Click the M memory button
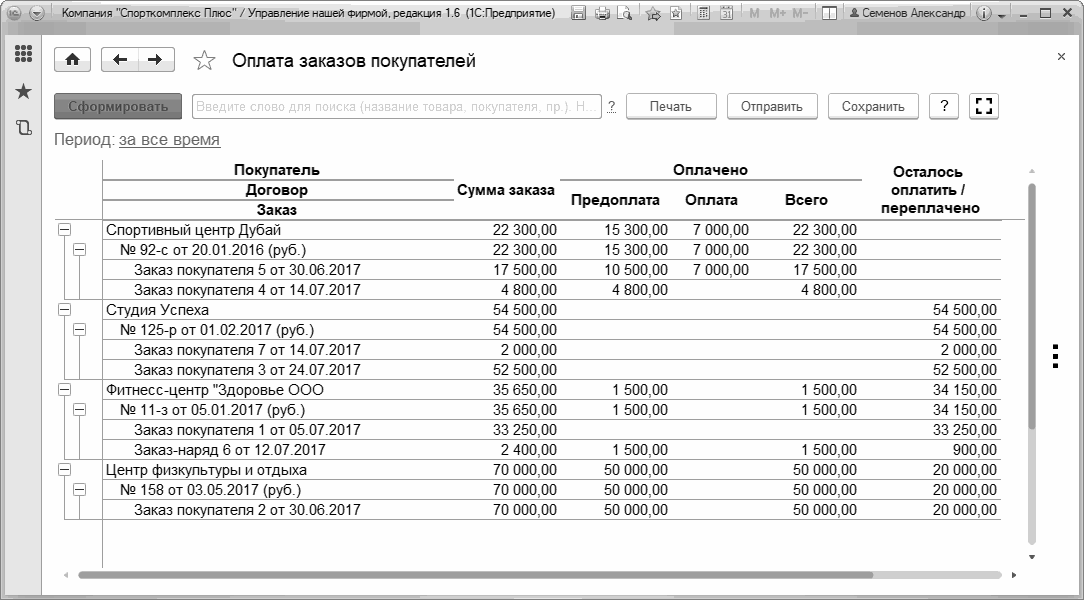Screen dimensions: 1084x600 coord(754,13)
